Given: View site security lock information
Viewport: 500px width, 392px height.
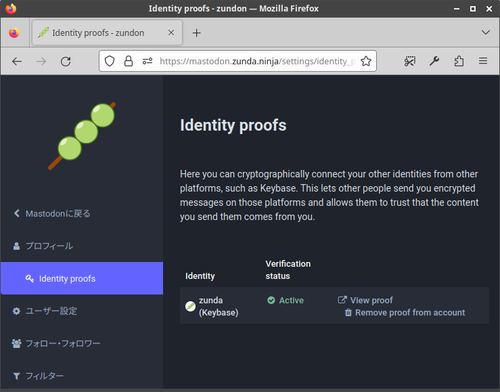Looking at the screenshot, I should [128, 61].
